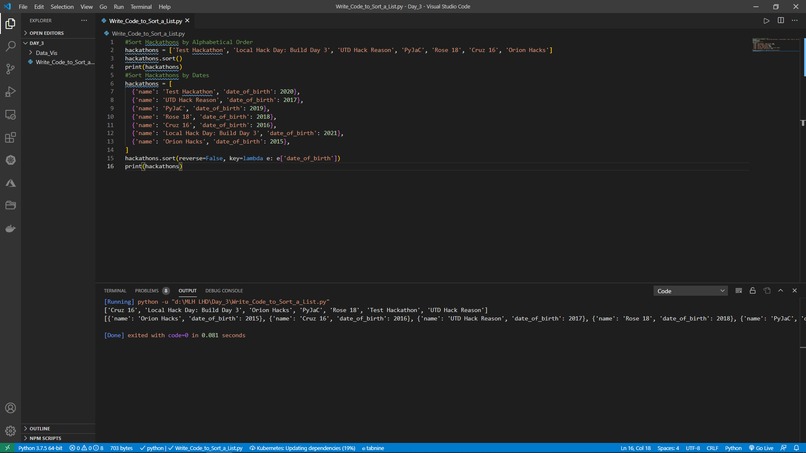Click python linter check status item
The width and height of the screenshot is (806, 453).
(191, 448)
